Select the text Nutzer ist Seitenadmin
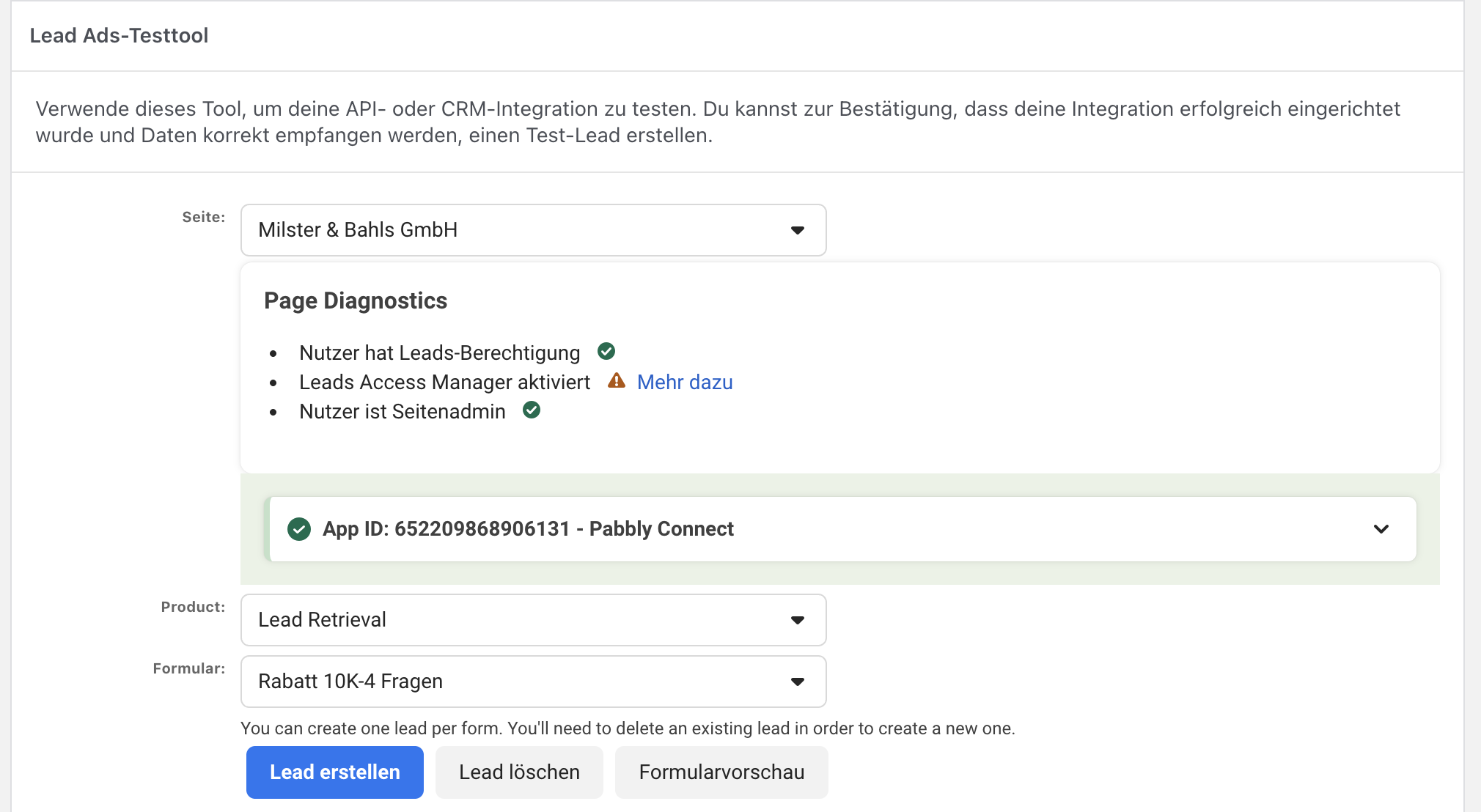This screenshot has width=1481, height=812. [x=403, y=412]
